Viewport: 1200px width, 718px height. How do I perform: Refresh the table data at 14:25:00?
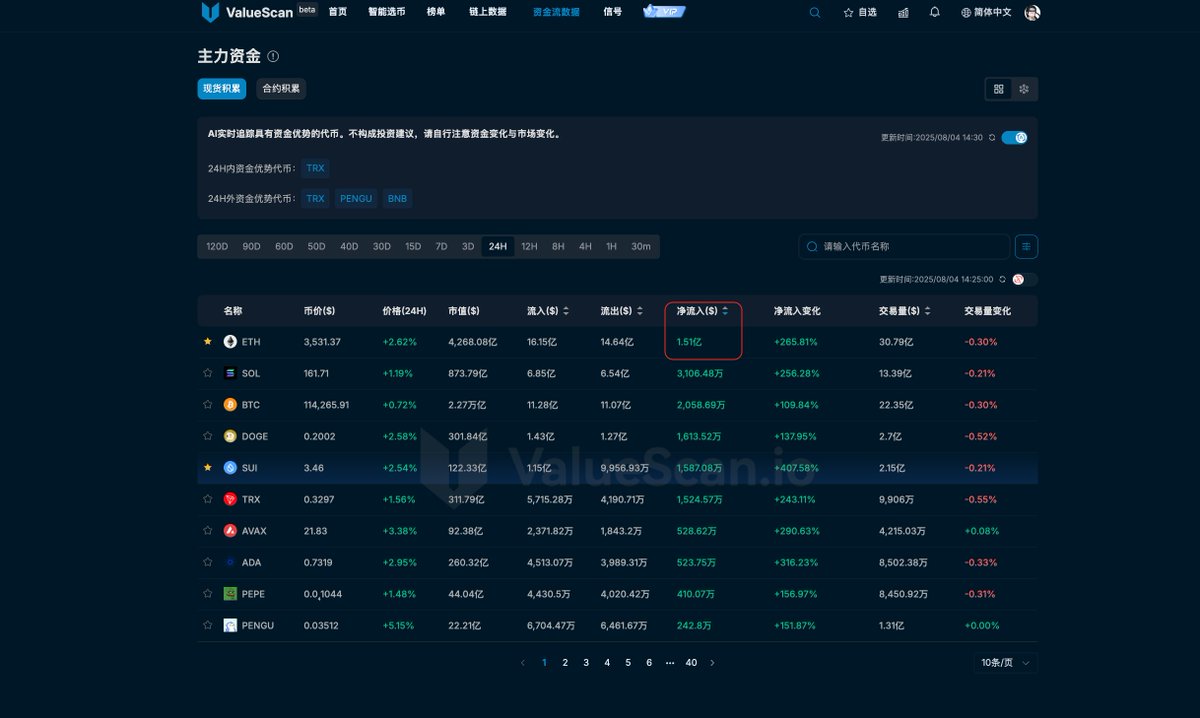click(x=1001, y=280)
